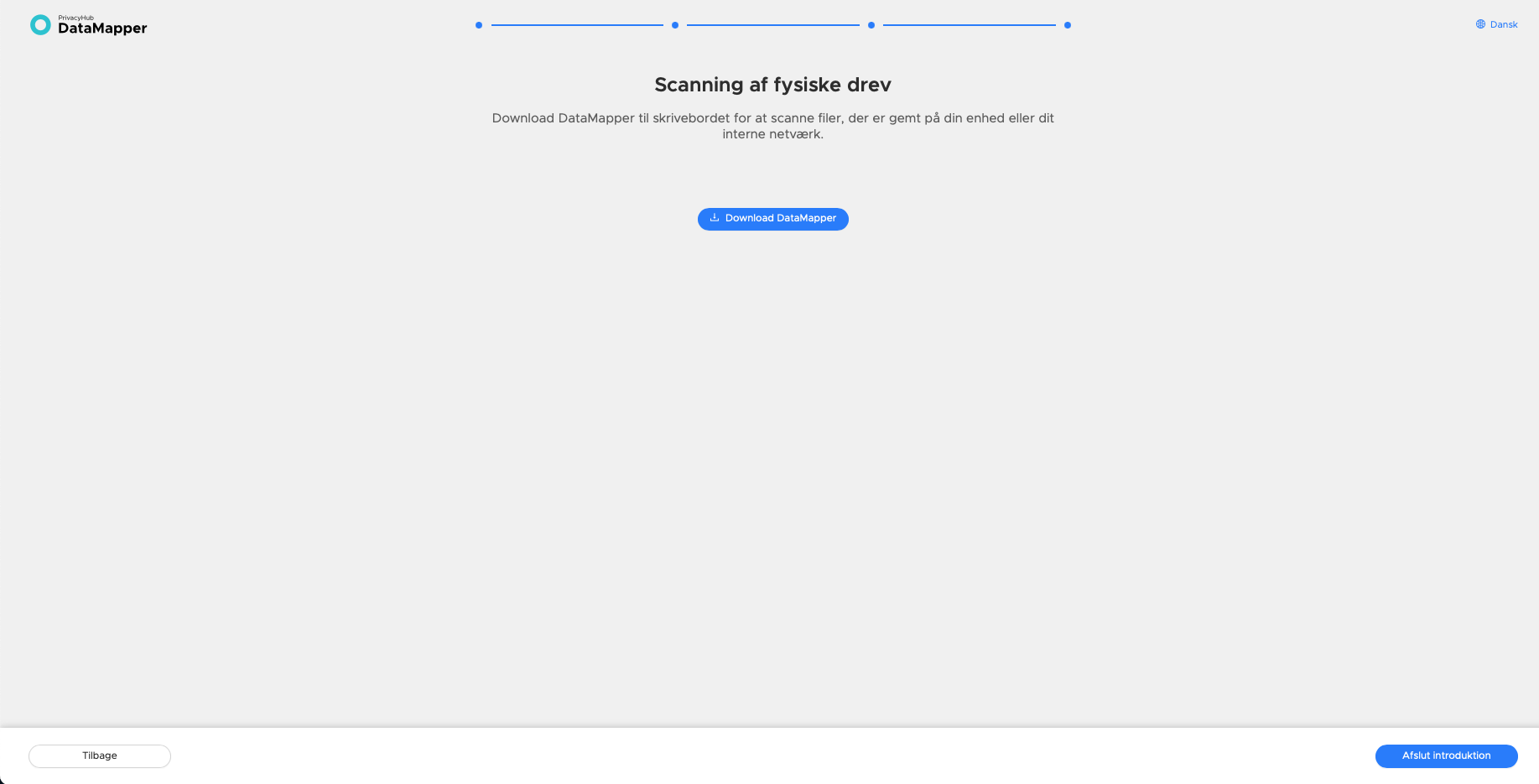Click the teal DataMapper logo circle
1539x784 pixels.
[x=40, y=25]
